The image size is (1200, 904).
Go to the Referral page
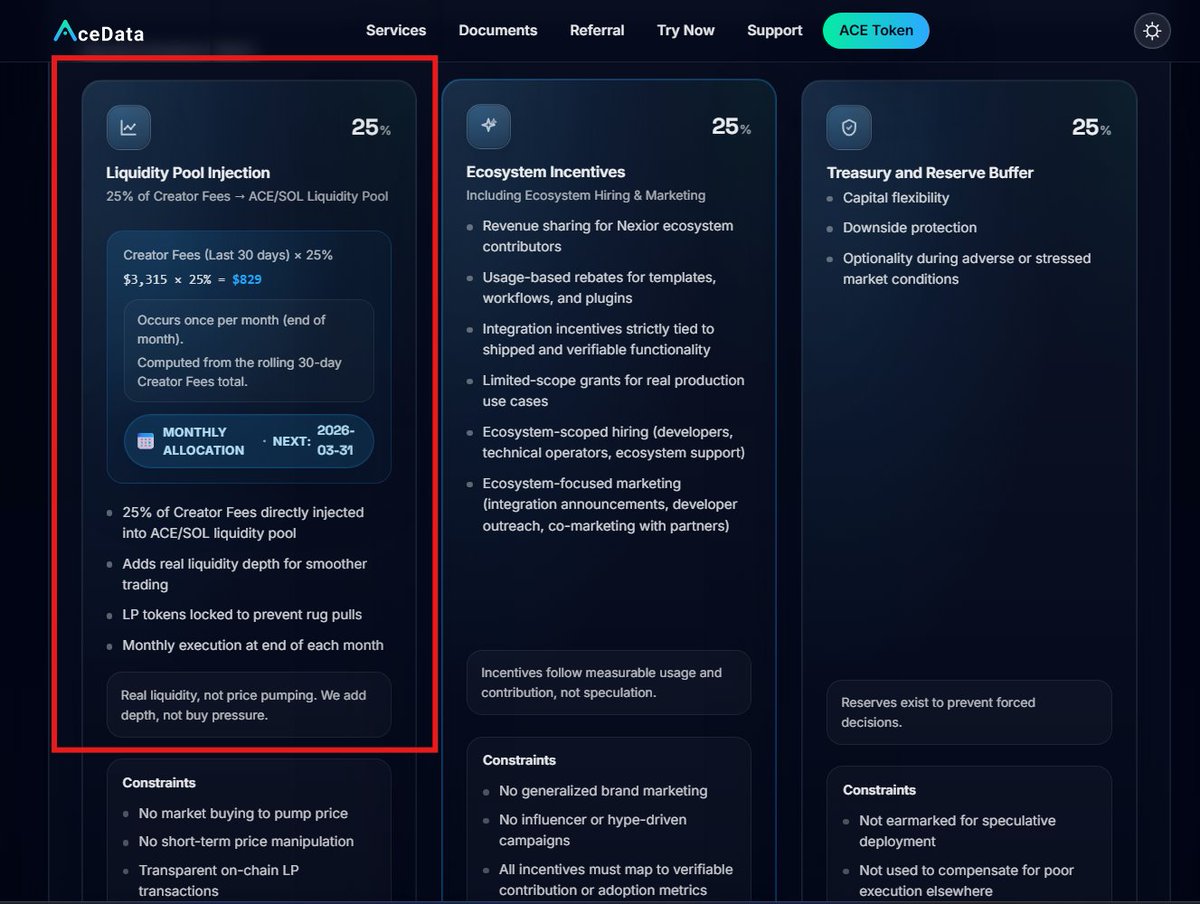597,30
